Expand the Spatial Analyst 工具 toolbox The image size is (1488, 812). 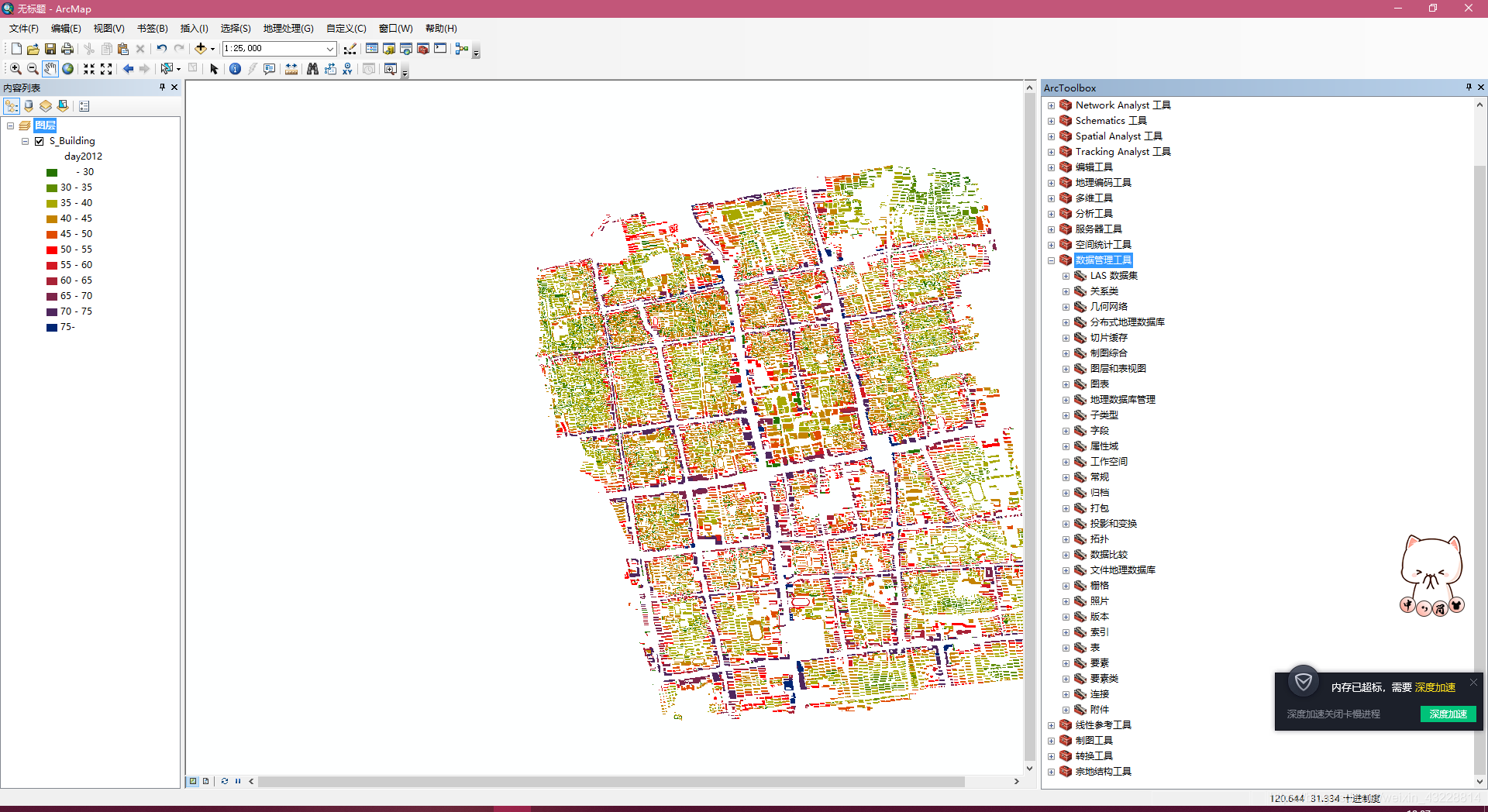[1051, 136]
